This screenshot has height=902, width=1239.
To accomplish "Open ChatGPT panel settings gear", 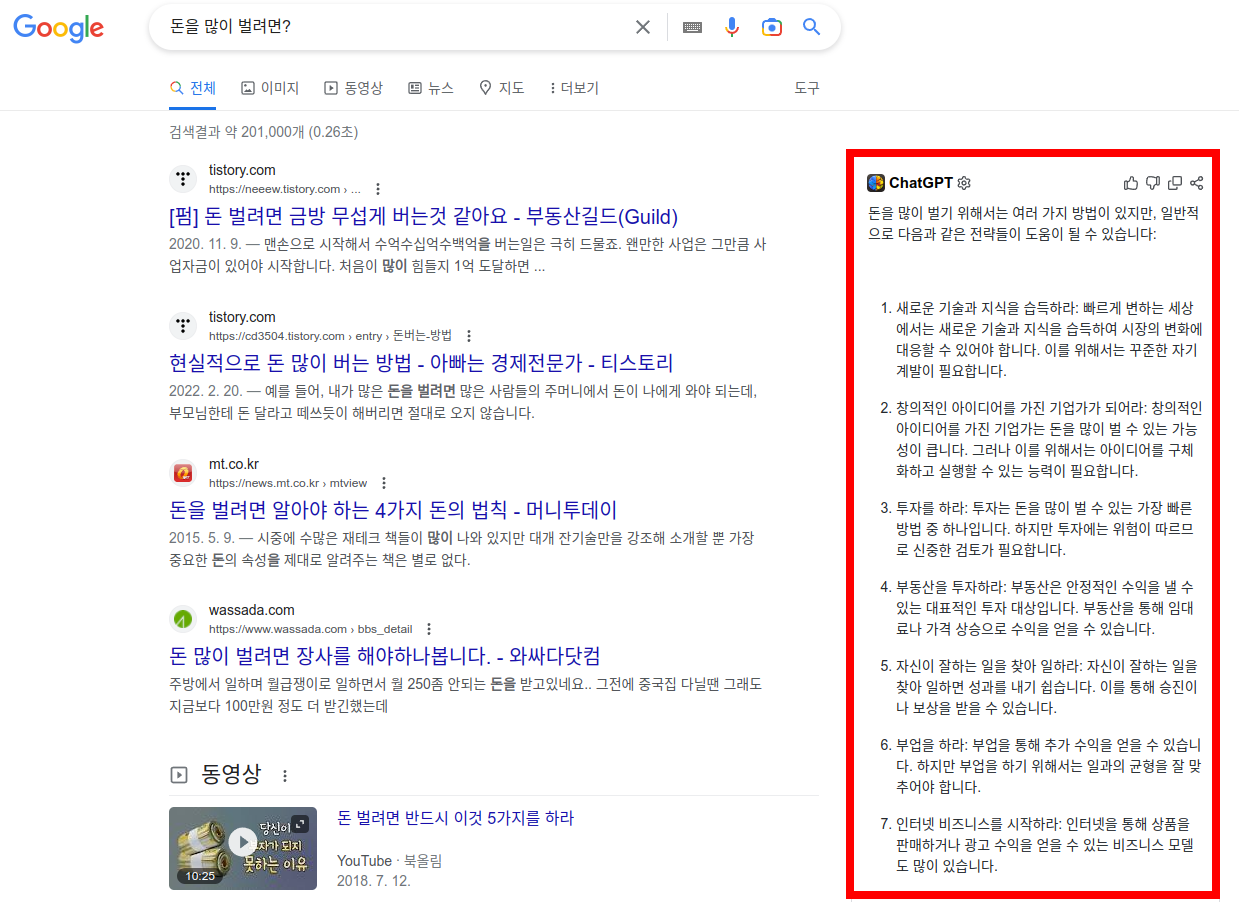I will (964, 183).
